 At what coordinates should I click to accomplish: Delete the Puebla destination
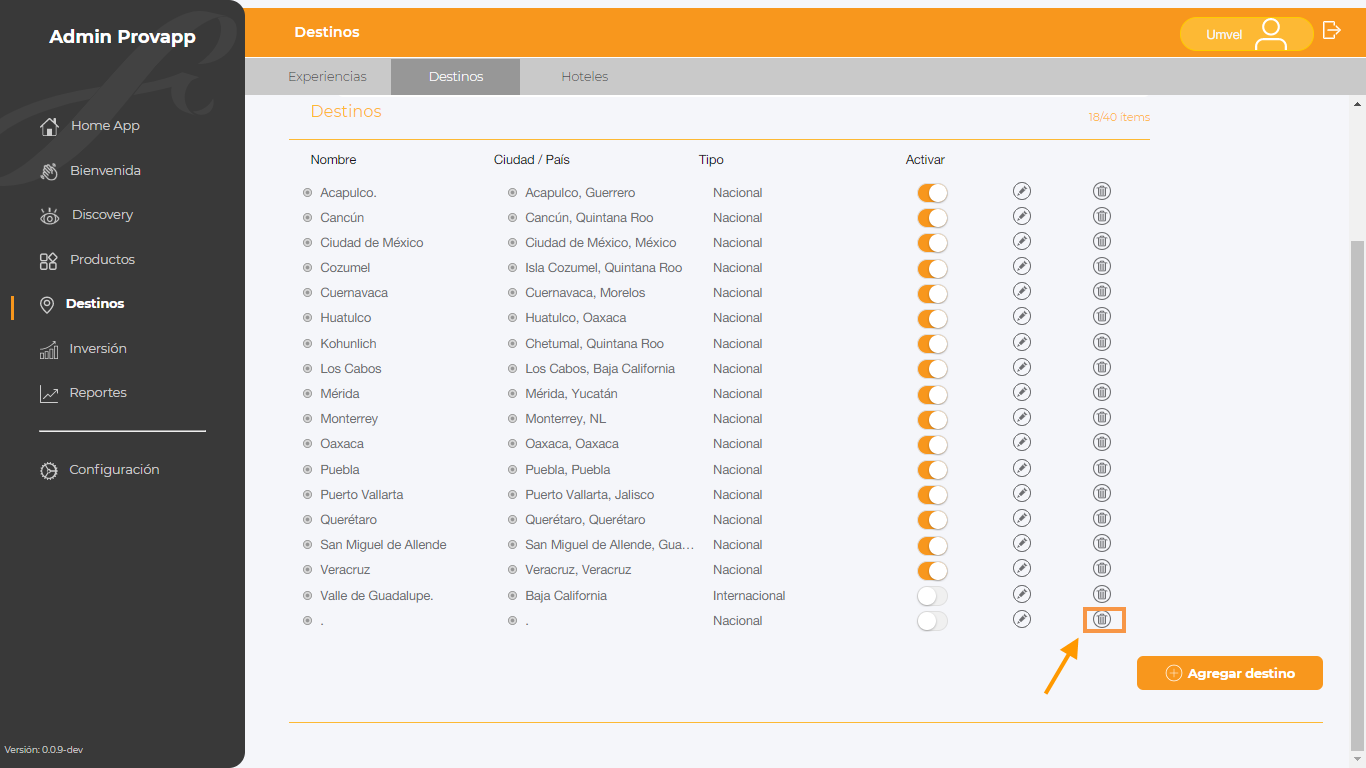1101,468
